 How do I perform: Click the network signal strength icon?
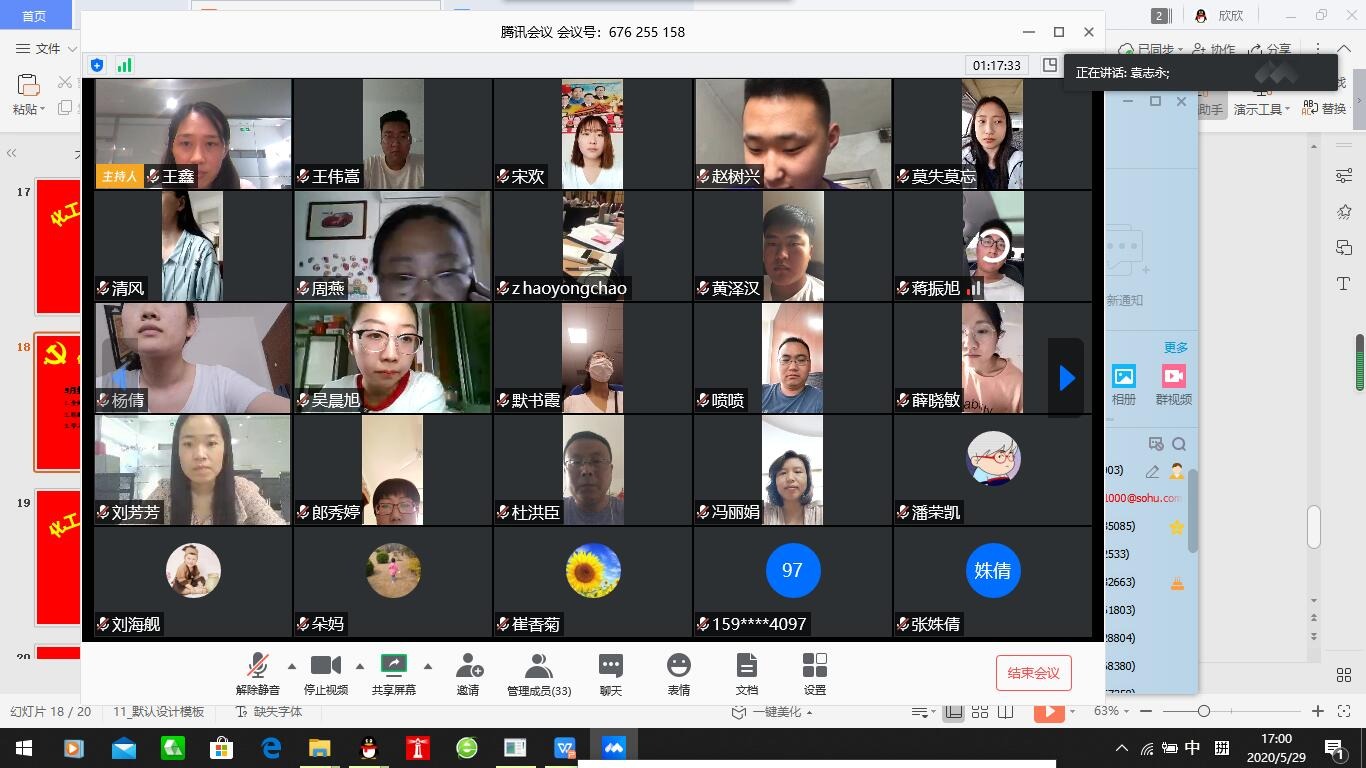click(x=125, y=65)
